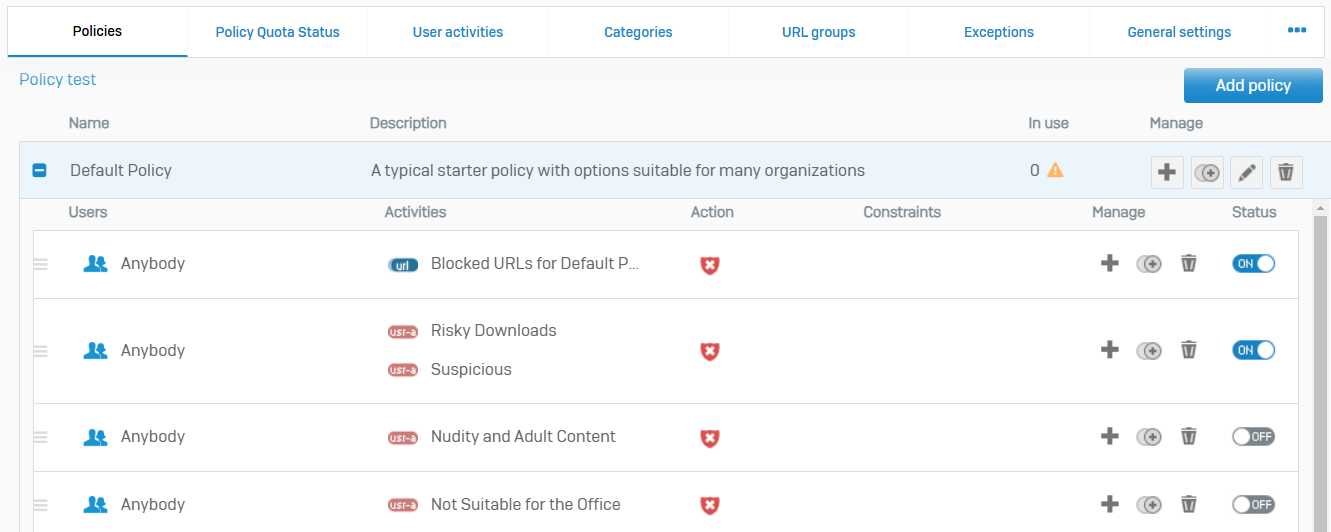Viewport: 1331px width, 532px height.
Task: Delete Default Policy using trash icon
Action: tap(1286, 172)
